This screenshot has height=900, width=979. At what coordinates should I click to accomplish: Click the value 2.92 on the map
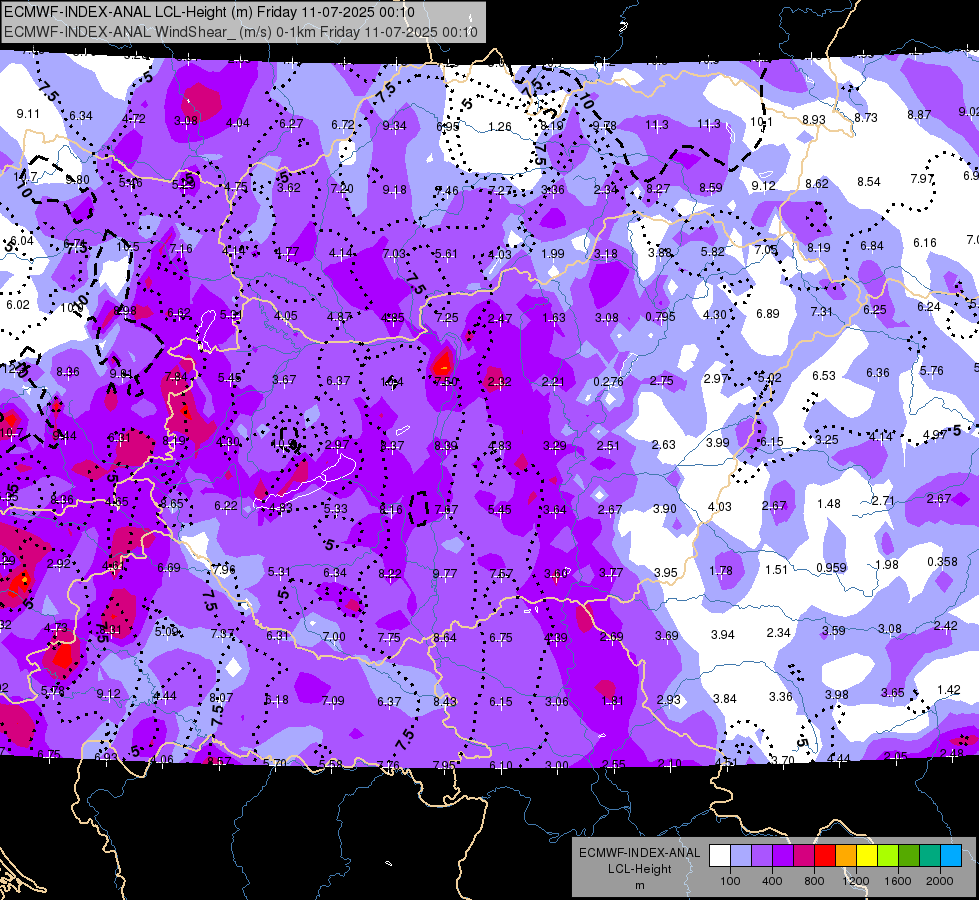pyautogui.click(x=59, y=563)
